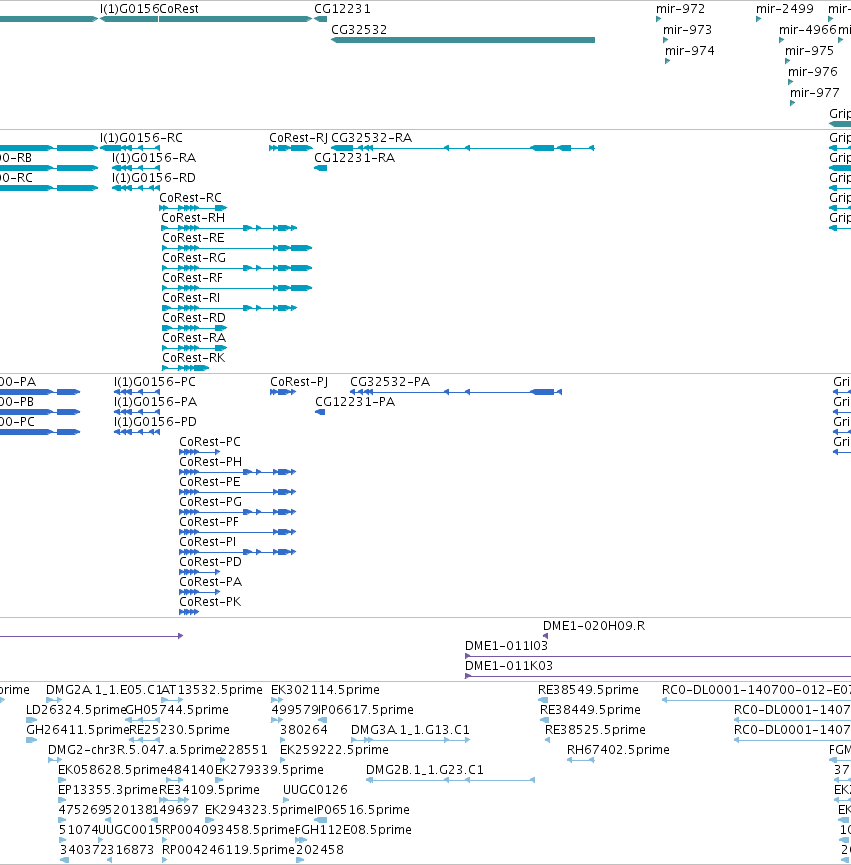This screenshot has height=865, width=851.
Task: Select the CoRest-PK protein feature
Action: click(189, 612)
